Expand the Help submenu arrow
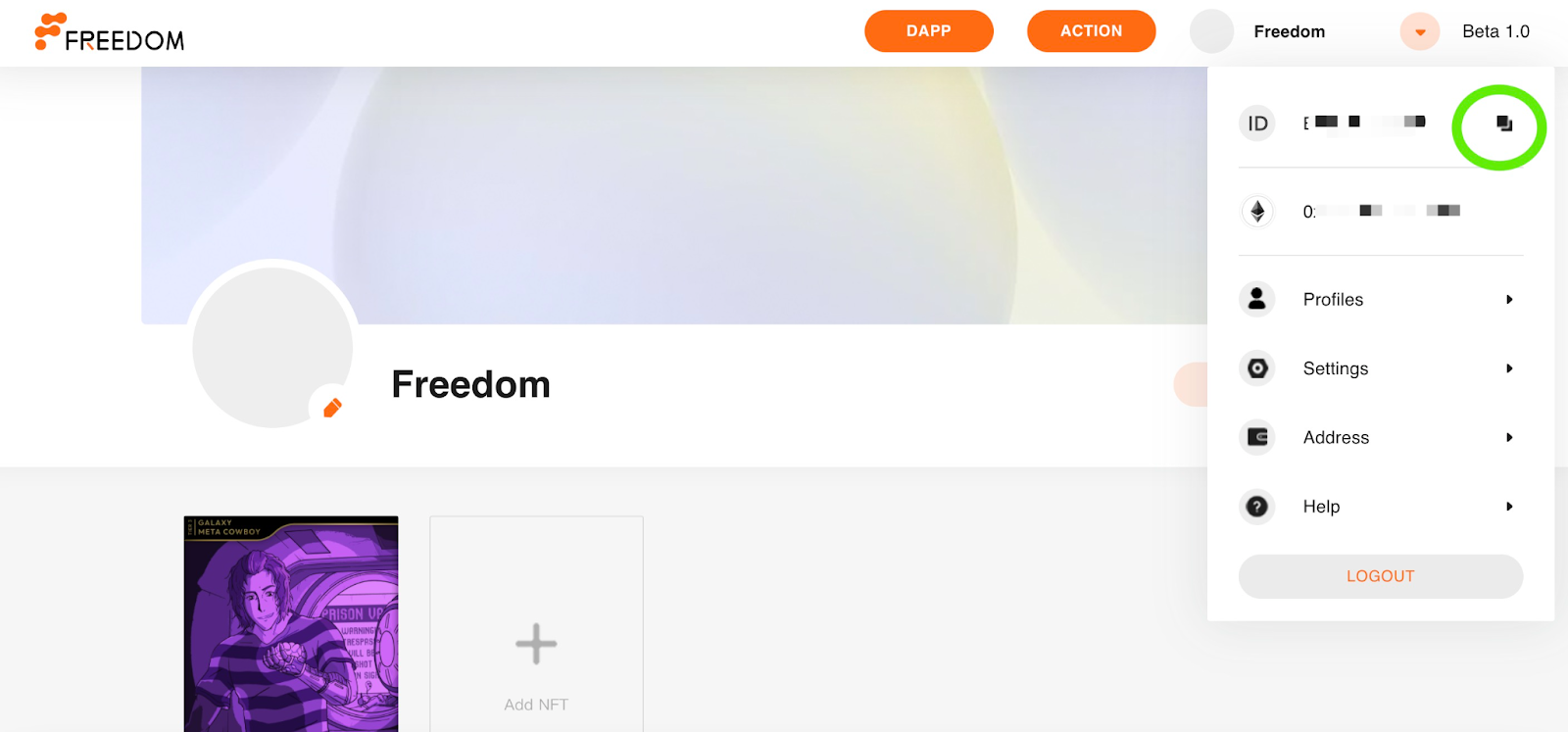The height and width of the screenshot is (732, 1568). [x=1509, y=507]
